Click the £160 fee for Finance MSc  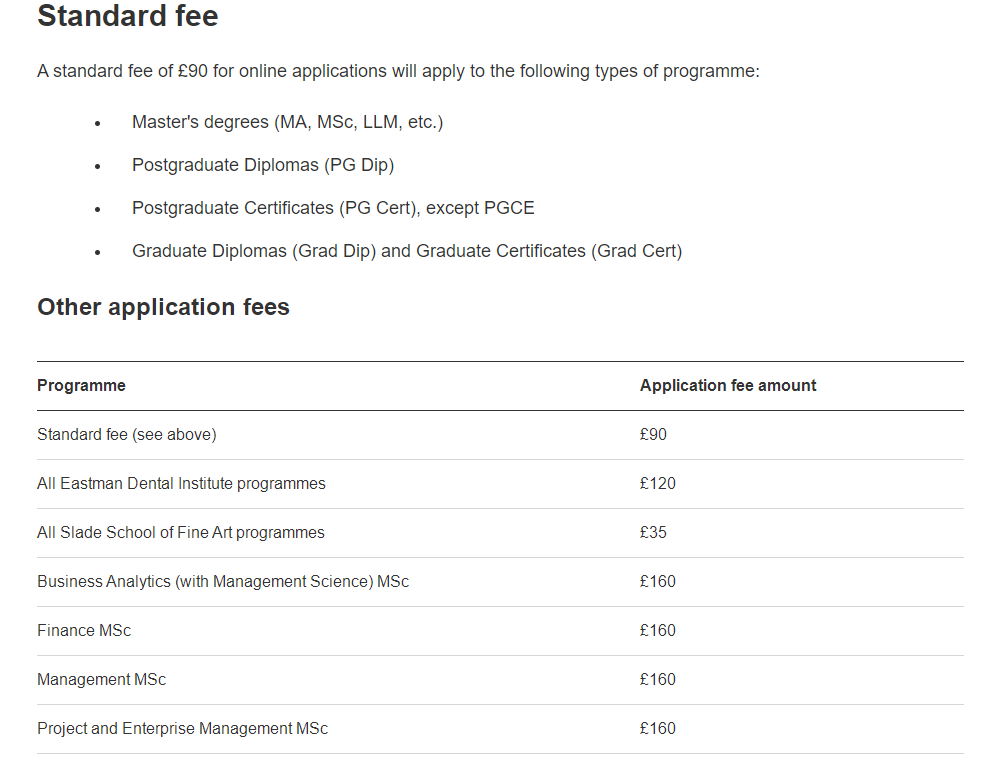coord(658,631)
